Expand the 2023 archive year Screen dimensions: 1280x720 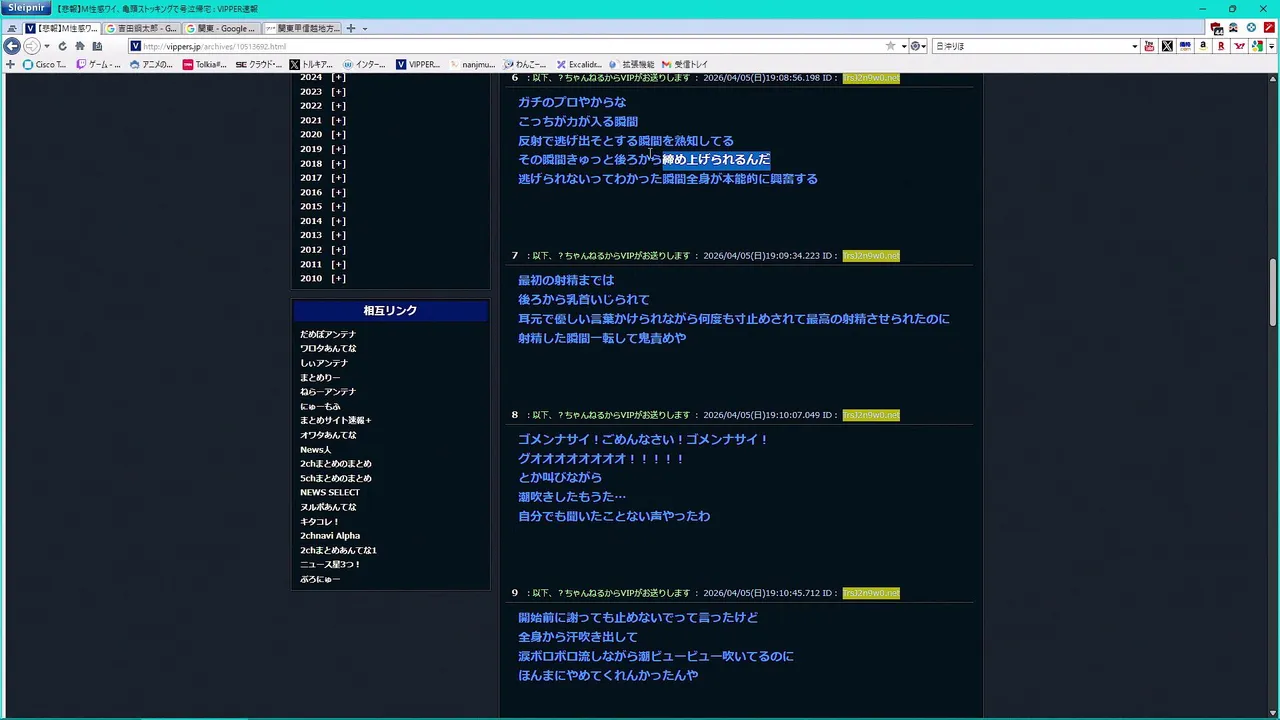pyautogui.click(x=338, y=91)
